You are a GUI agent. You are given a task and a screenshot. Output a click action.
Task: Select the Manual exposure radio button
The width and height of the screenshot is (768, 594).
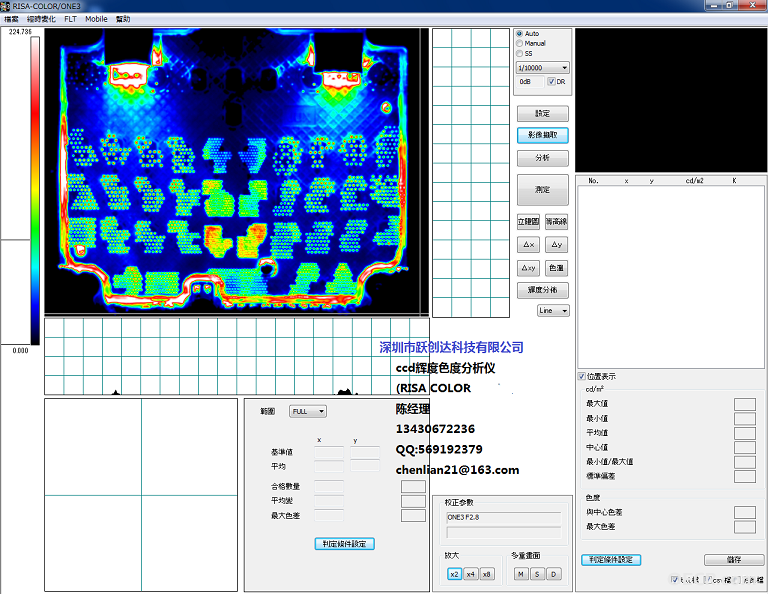tap(520, 44)
